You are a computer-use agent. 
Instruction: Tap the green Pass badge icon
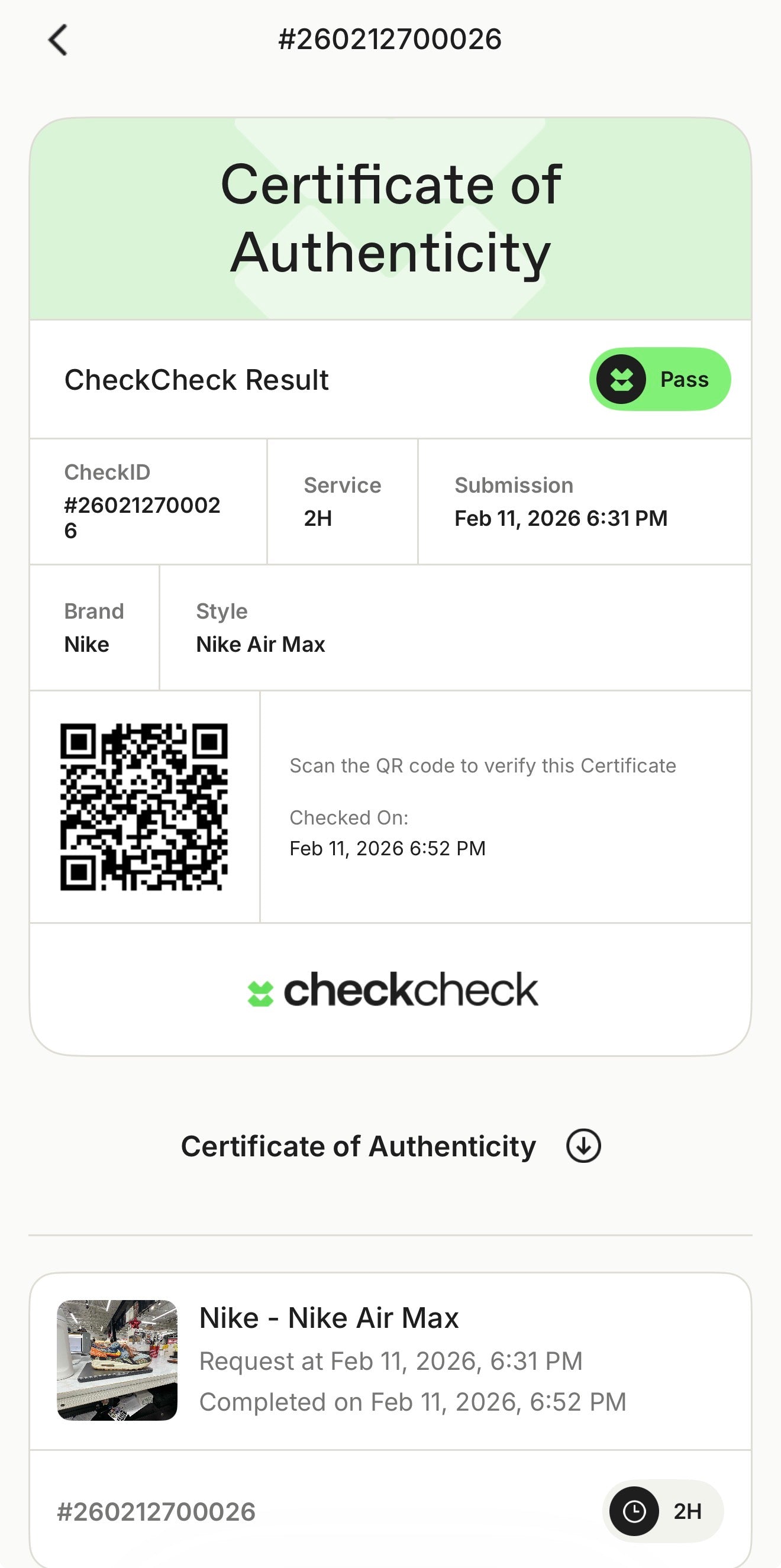click(621, 379)
